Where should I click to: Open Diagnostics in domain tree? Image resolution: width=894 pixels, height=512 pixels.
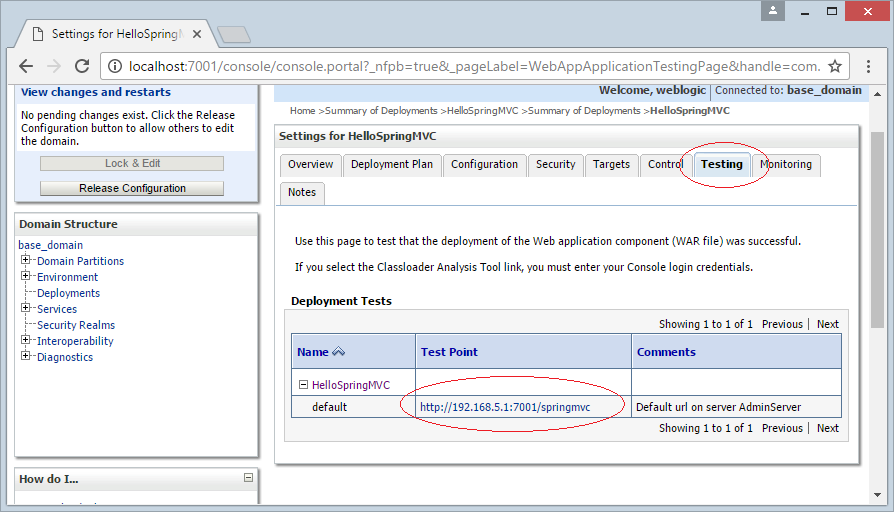65,357
